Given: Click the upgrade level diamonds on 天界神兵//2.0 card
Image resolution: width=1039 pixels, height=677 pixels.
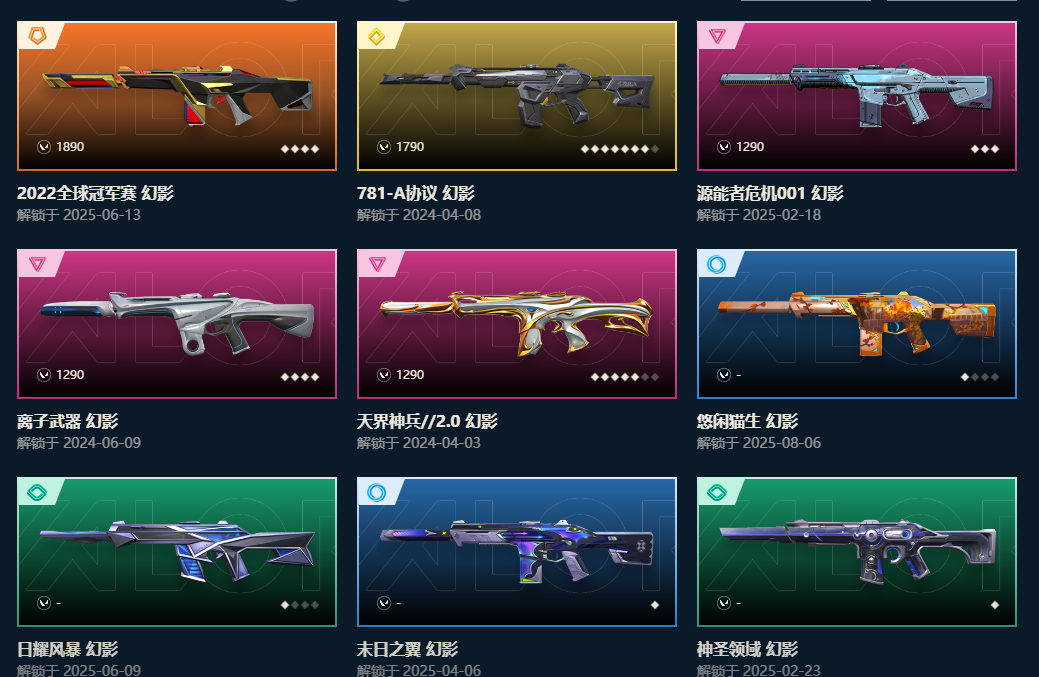Looking at the screenshot, I should [x=625, y=377].
